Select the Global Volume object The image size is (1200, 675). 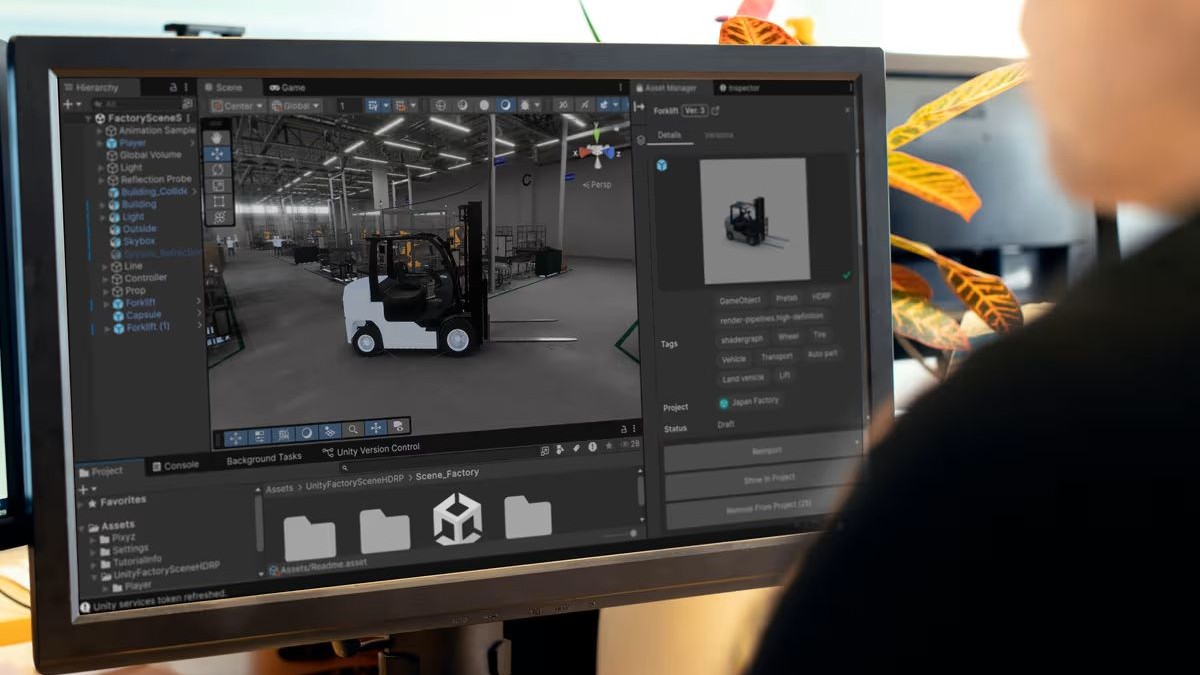150,155
